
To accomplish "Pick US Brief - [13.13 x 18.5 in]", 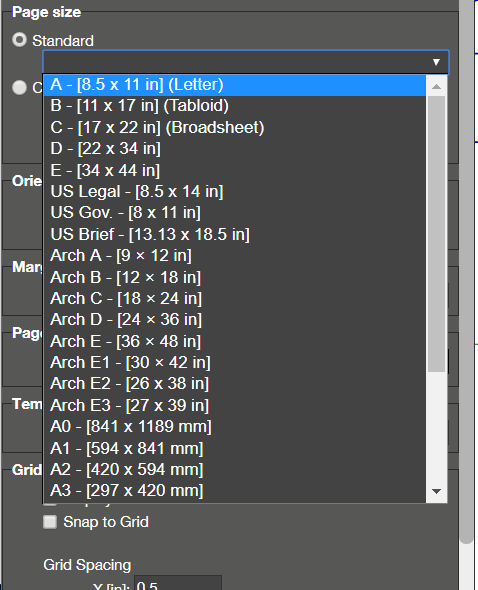I will point(235,234).
